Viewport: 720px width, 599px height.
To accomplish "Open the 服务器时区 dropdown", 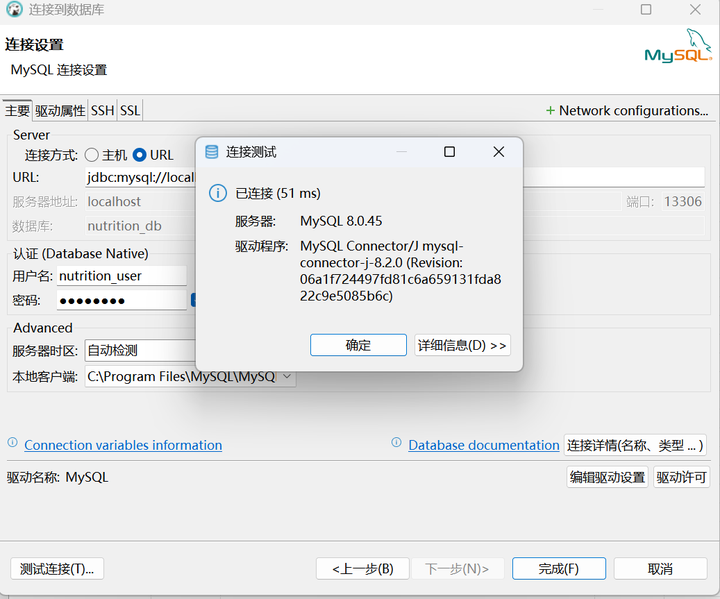I will coord(140,351).
